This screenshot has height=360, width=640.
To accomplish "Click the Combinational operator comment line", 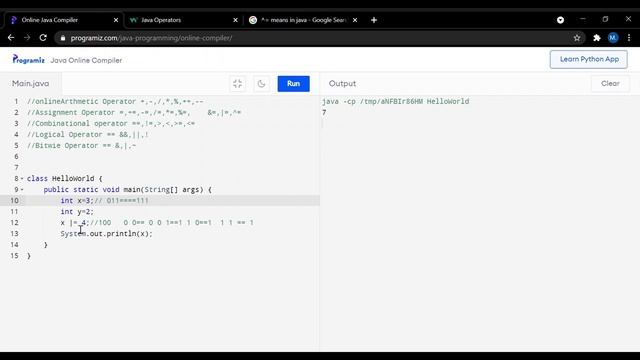I will [x=111, y=124].
